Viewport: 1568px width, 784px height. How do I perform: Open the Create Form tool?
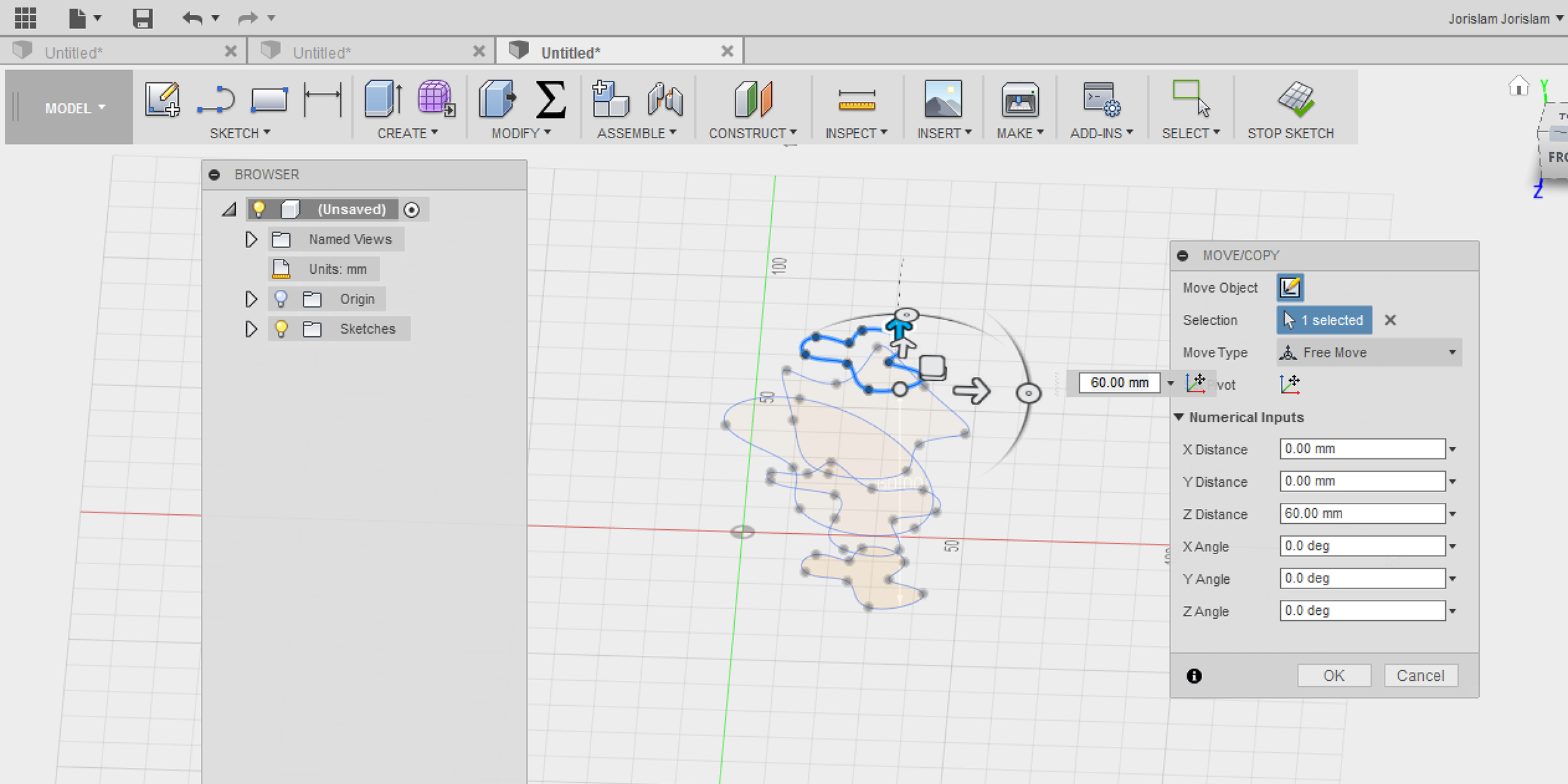436,99
